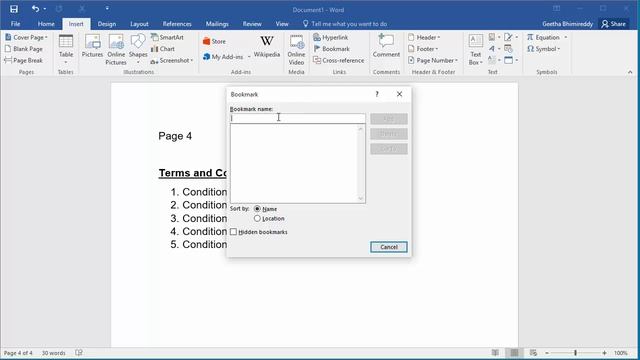640x360 pixels.
Task: Insert a Page Break
Action: [x=24, y=60]
